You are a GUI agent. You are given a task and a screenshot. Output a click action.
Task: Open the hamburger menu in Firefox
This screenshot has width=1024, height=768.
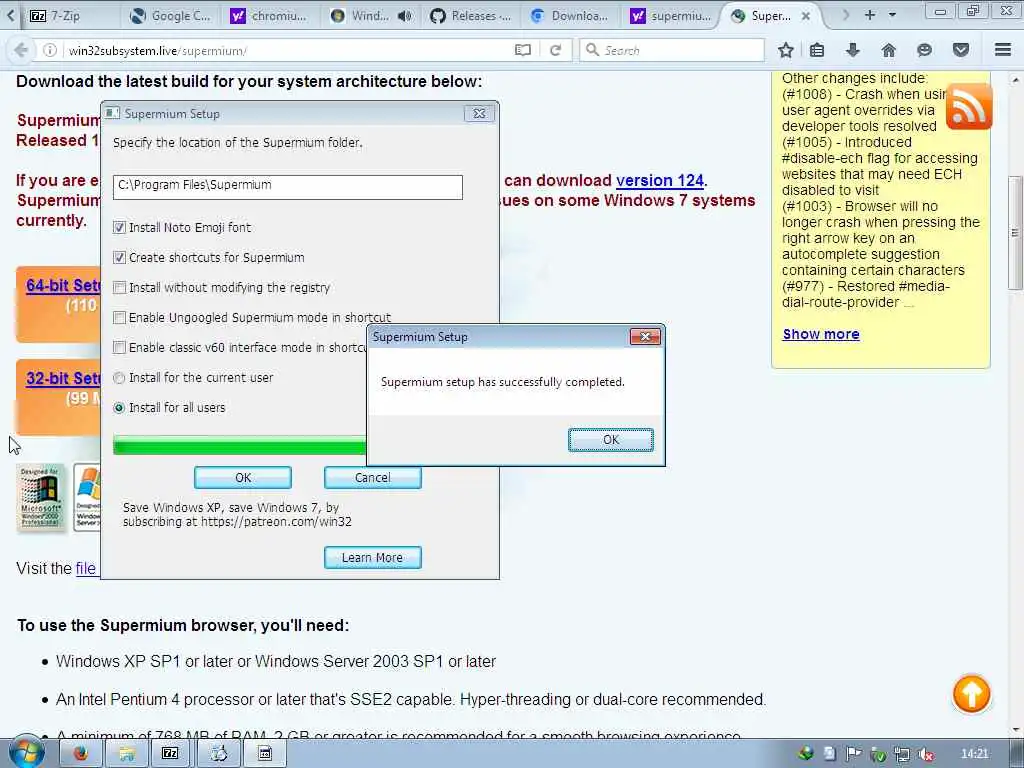tap(1003, 50)
